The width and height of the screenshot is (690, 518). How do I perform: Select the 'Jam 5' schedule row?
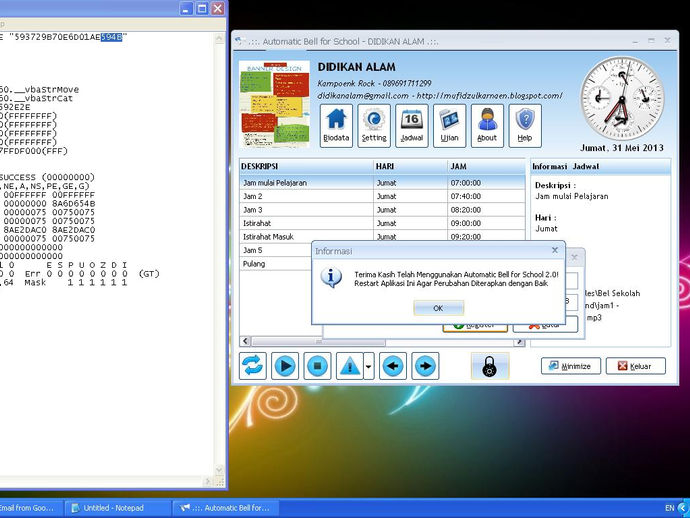click(x=275, y=250)
